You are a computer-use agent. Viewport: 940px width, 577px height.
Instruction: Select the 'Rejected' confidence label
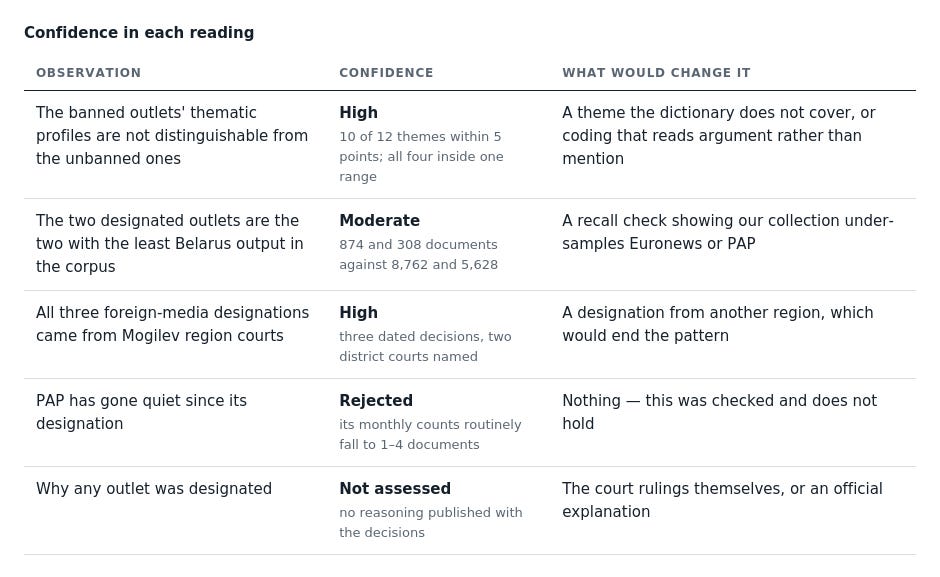pos(376,401)
